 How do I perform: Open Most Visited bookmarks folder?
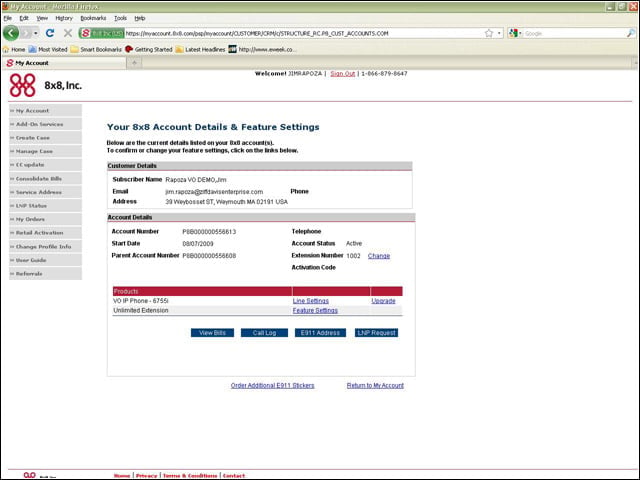(48, 49)
